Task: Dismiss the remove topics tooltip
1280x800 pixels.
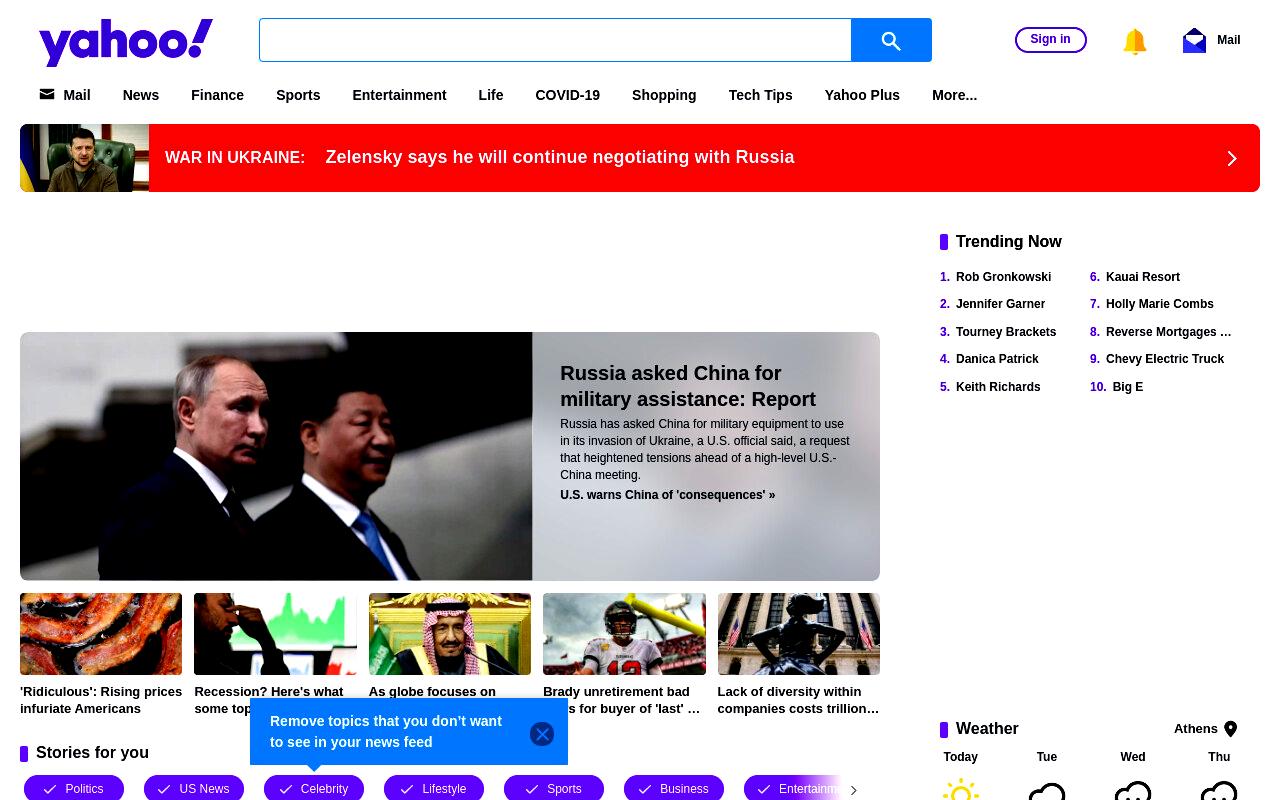Action: (542, 734)
